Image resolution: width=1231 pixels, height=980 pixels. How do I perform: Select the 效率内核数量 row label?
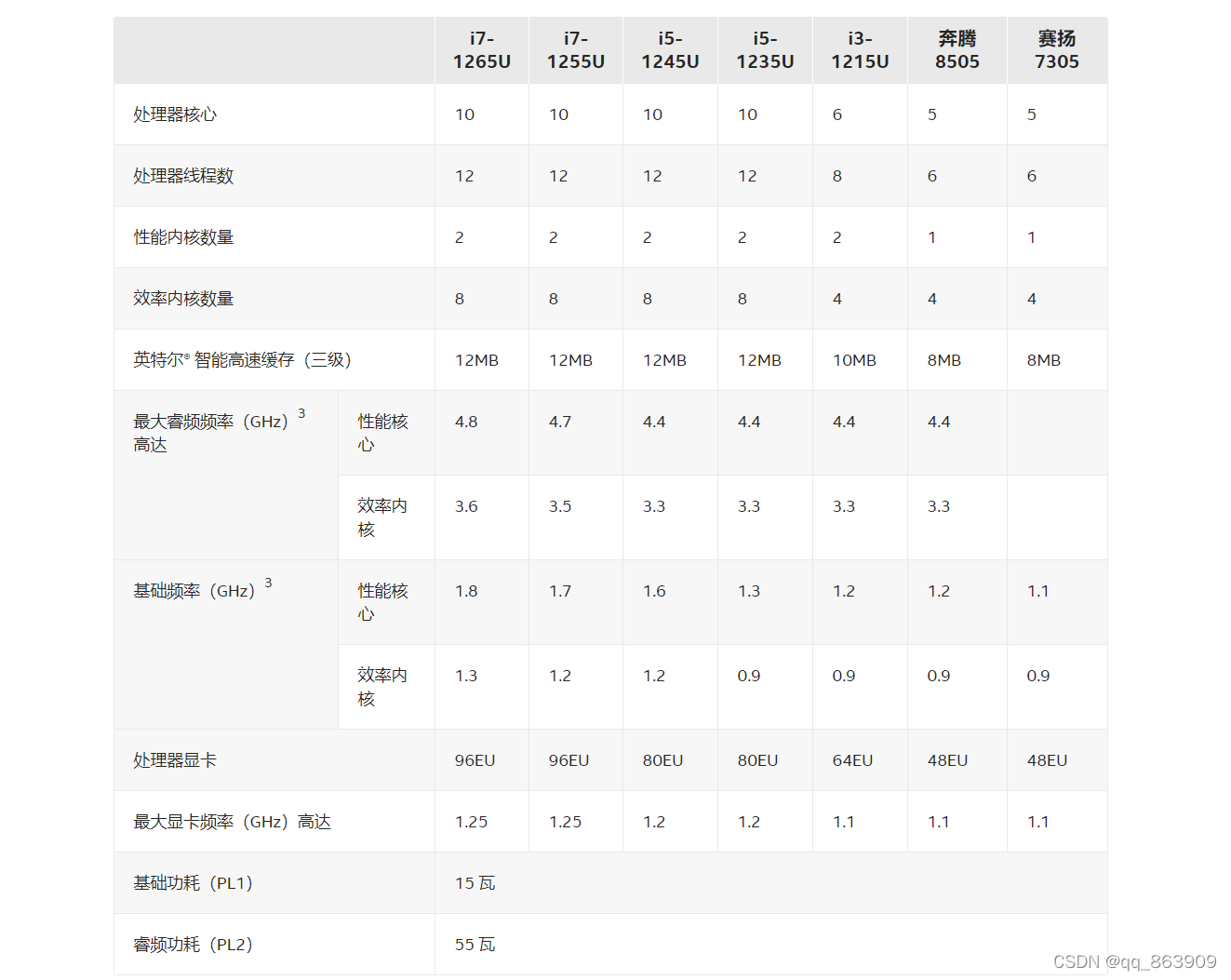pyautogui.click(x=183, y=299)
